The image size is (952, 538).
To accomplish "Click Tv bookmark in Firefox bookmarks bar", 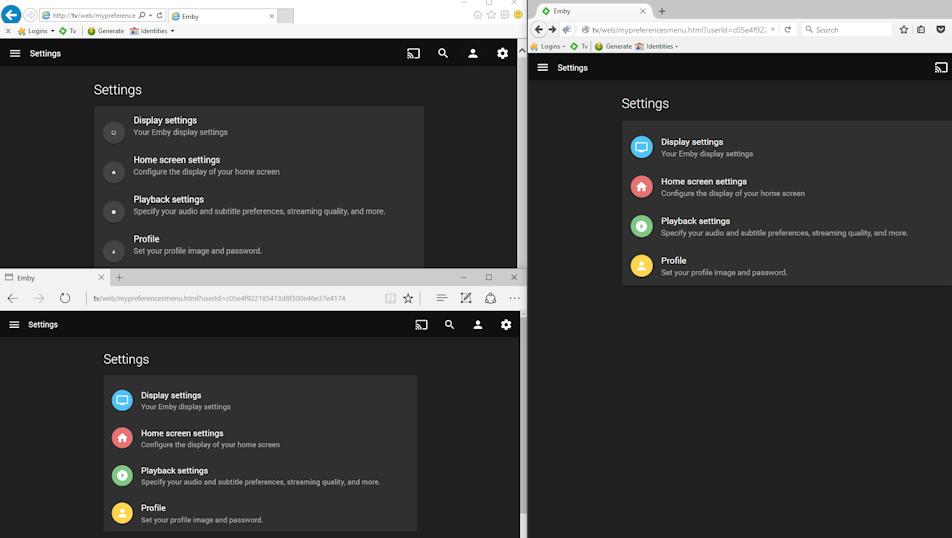I will click(x=579, y=46).
